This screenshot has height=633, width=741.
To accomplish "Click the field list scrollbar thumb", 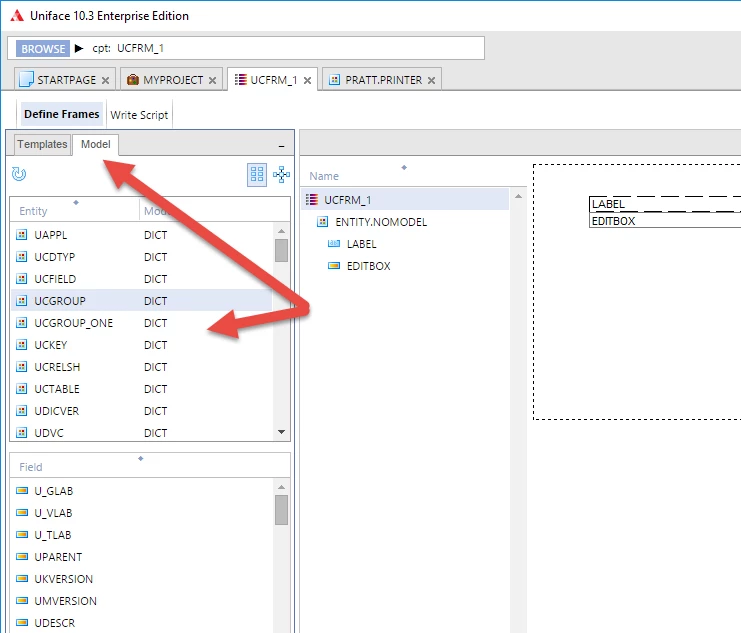I will click(282, 510).
